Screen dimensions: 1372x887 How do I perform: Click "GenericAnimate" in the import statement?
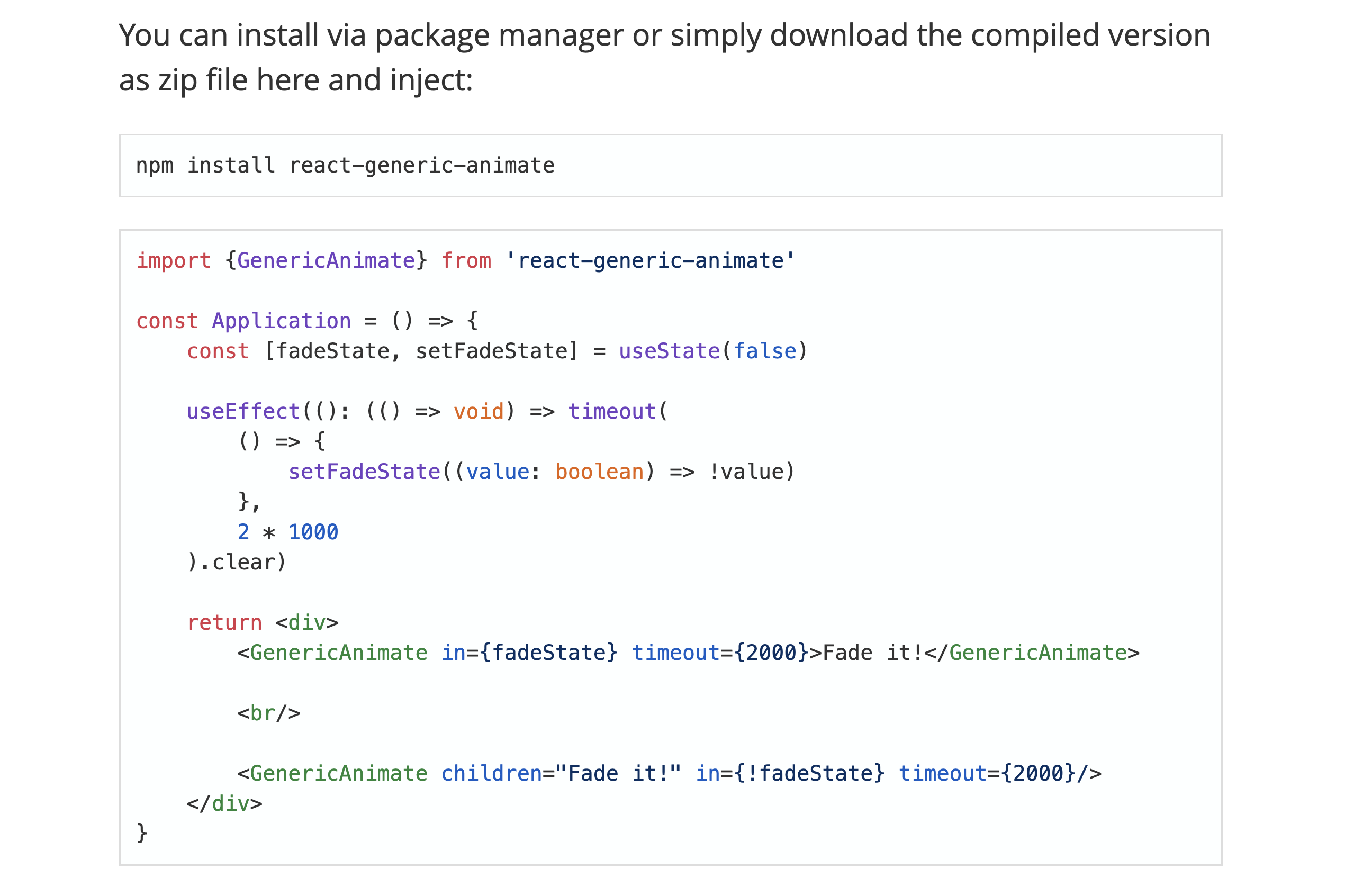tap(326, 261)
